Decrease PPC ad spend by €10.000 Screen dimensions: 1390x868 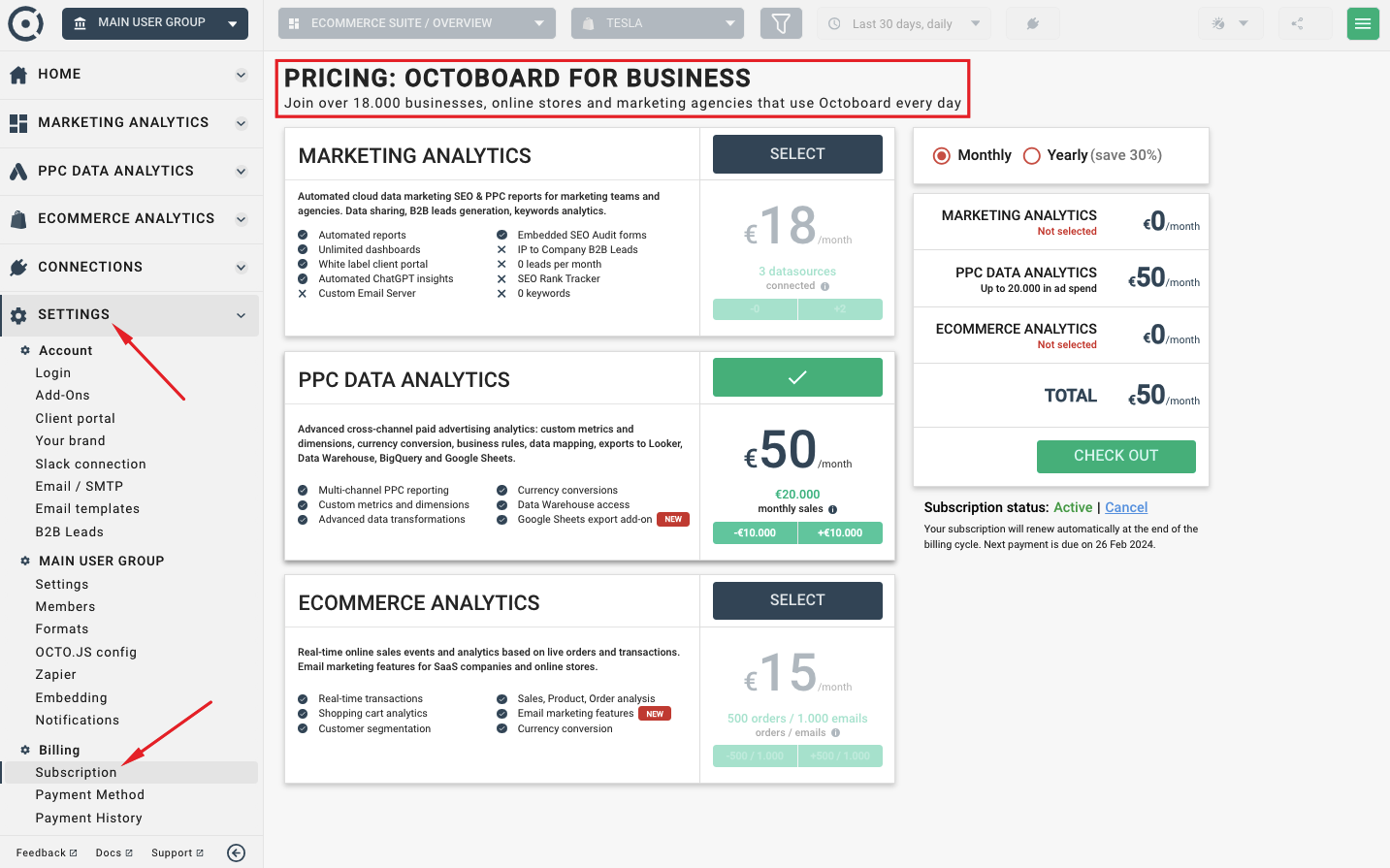point(755,533)
